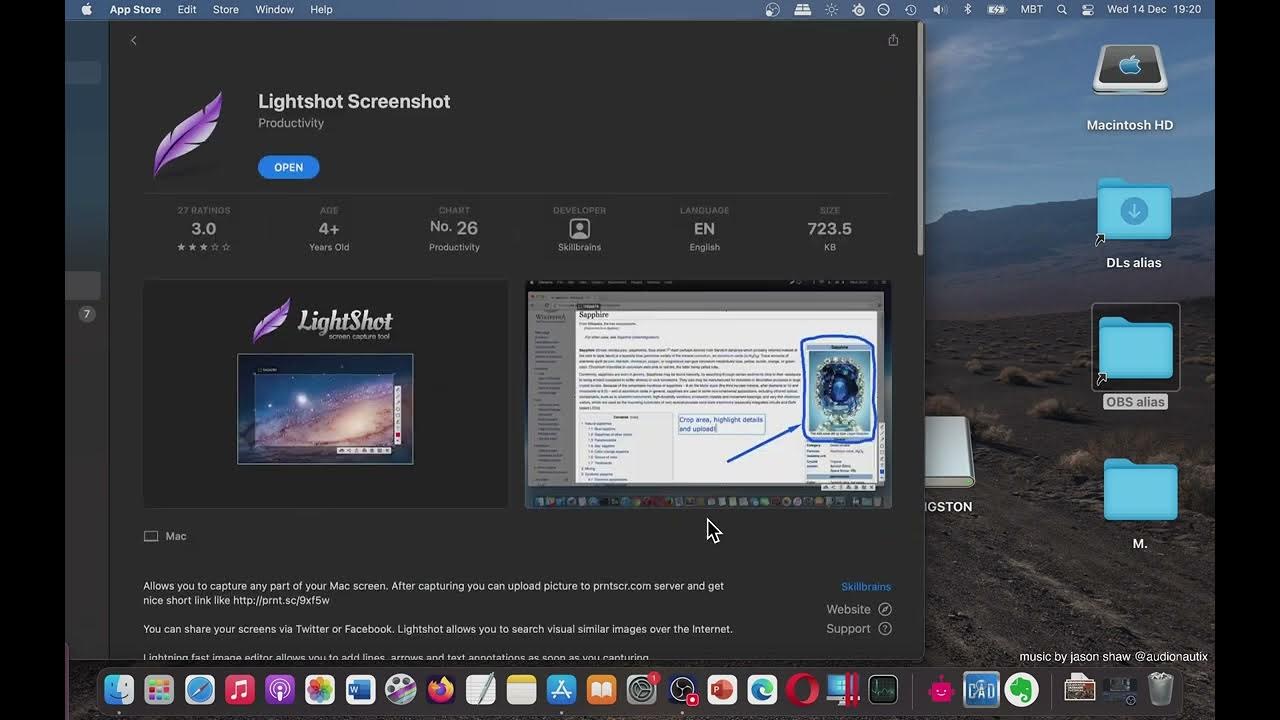Open the Sapphire Wikipedia preview screenshot

click(x=708, y=394)
